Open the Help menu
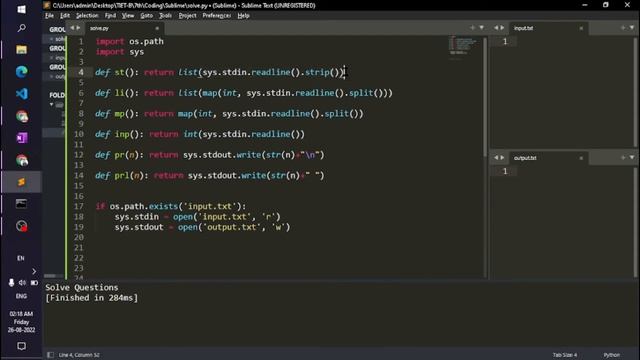This screenshot has width=640, height=360. 243,16
